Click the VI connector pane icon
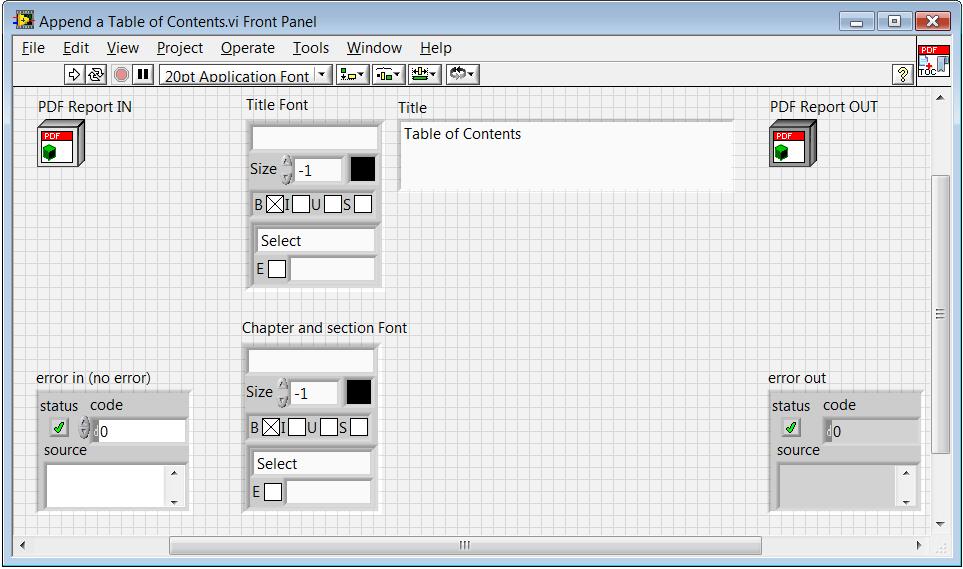Image resolution: width=963 pixels, height=569 pixels. 933,62
